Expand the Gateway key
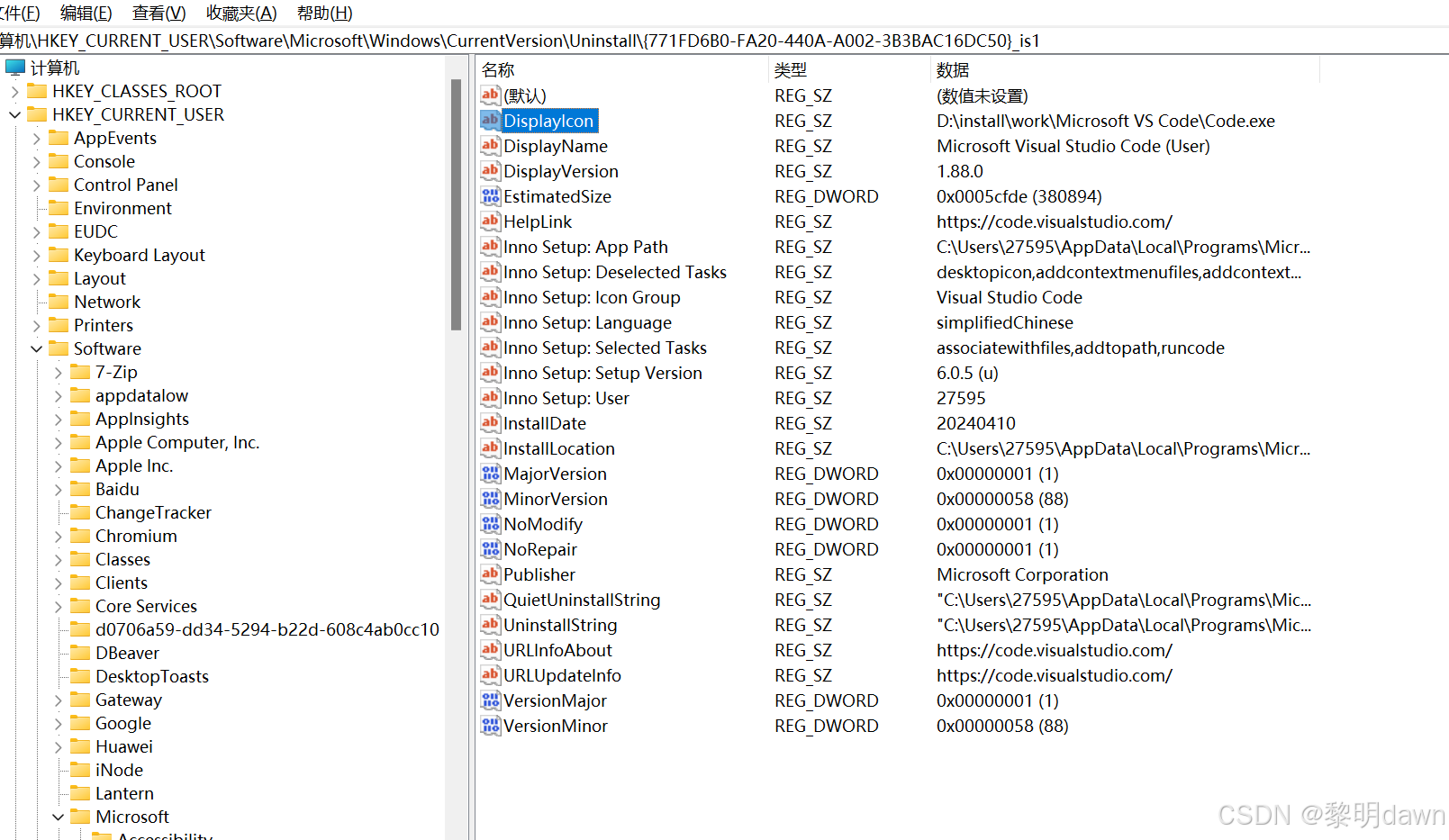Image resolution: width=1449 pixels, height=840 pixels. [x=58, y=700]
